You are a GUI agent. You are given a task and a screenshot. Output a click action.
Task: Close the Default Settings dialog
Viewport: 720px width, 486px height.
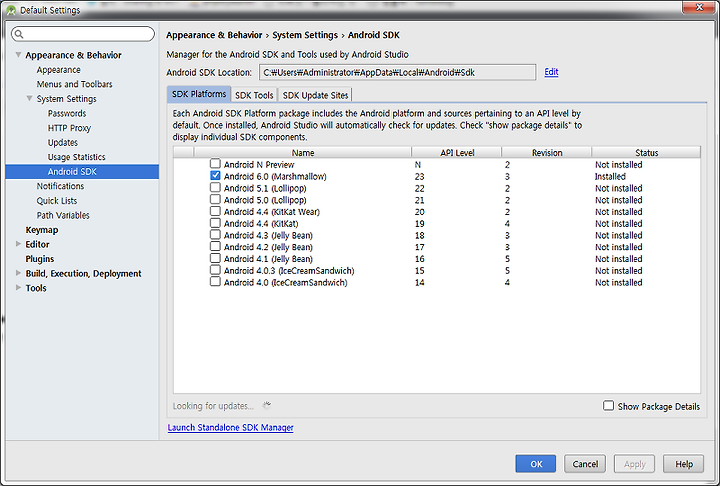pyautogui.click(x=699, y=7)
